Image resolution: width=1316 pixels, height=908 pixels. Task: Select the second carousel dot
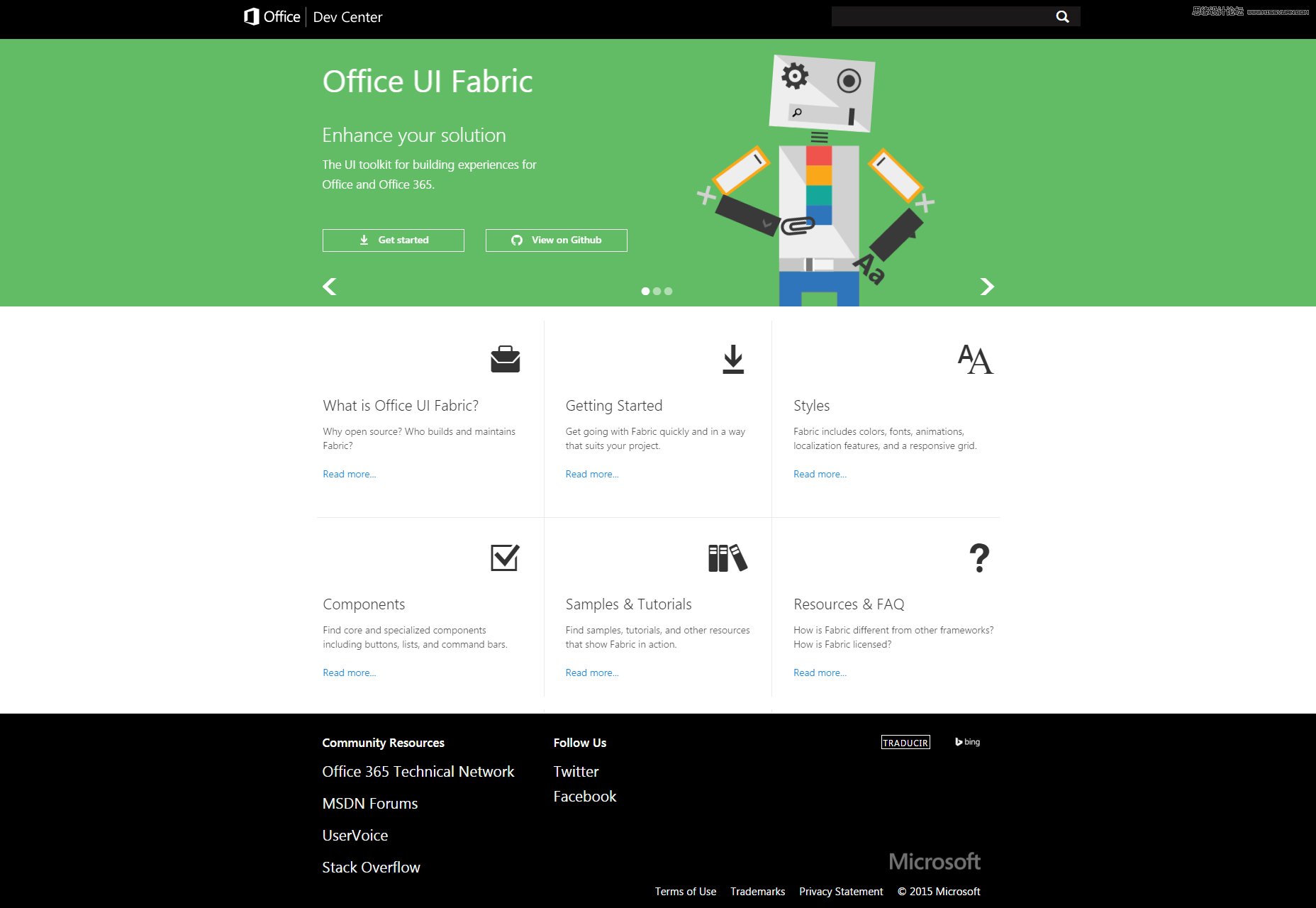657,291
